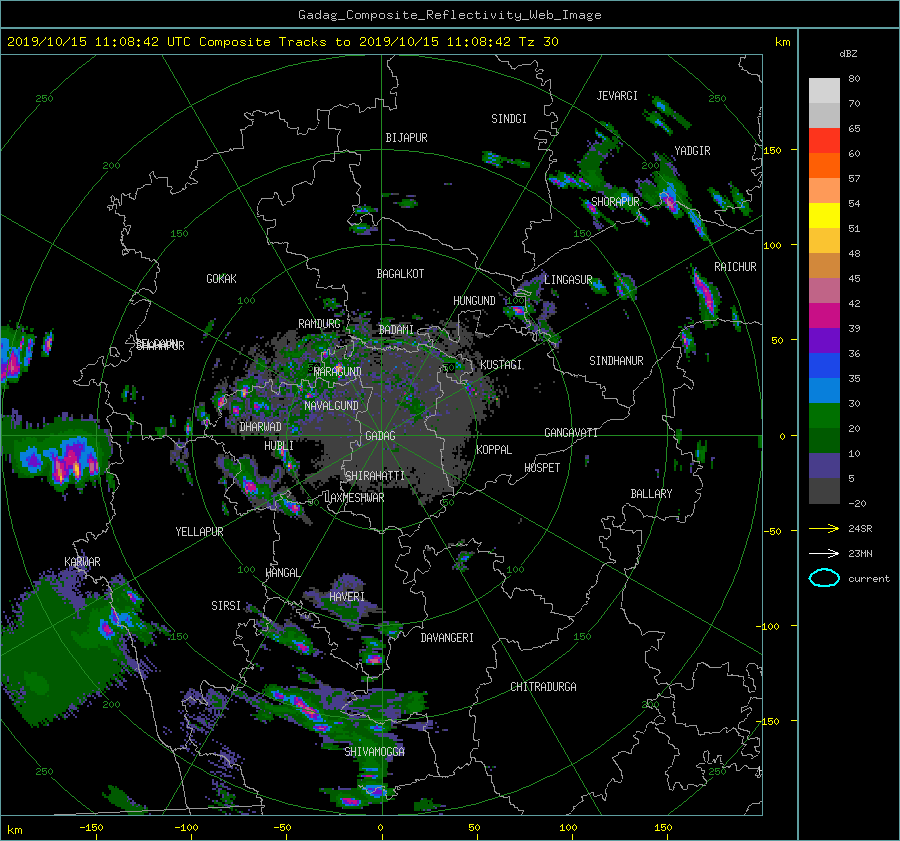Click the DAVANGERI city label
The height and width of the screenshot is (841, 900).
tap(447, 638)
